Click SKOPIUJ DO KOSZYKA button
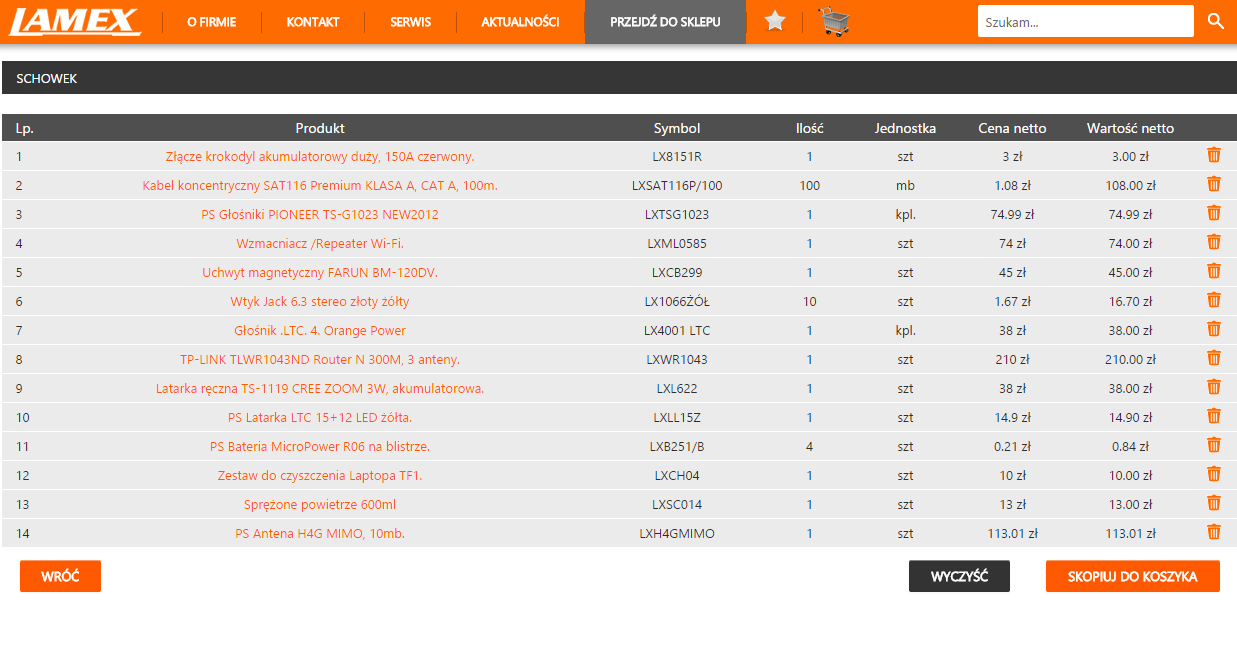This screenshot has height=666, width=1237. [x=1132, y=576]
